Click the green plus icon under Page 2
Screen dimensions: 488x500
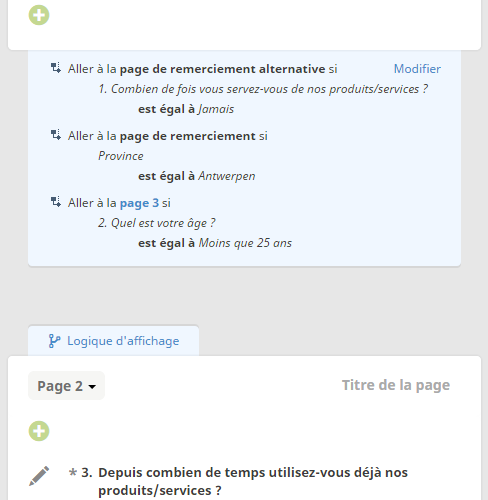[39, 431]
